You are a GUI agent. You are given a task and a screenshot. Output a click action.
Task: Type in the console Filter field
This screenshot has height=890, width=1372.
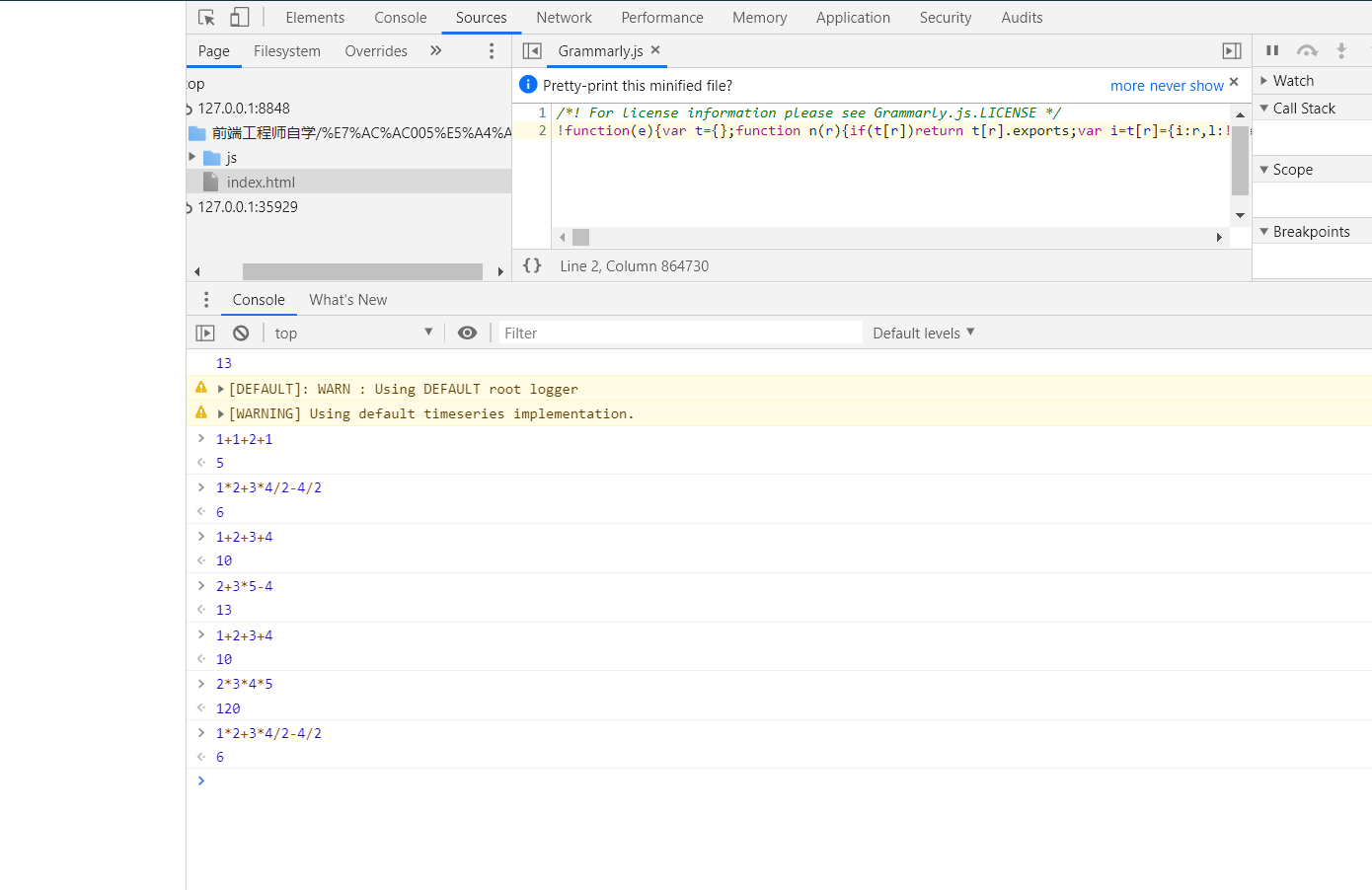coord(679,333)
